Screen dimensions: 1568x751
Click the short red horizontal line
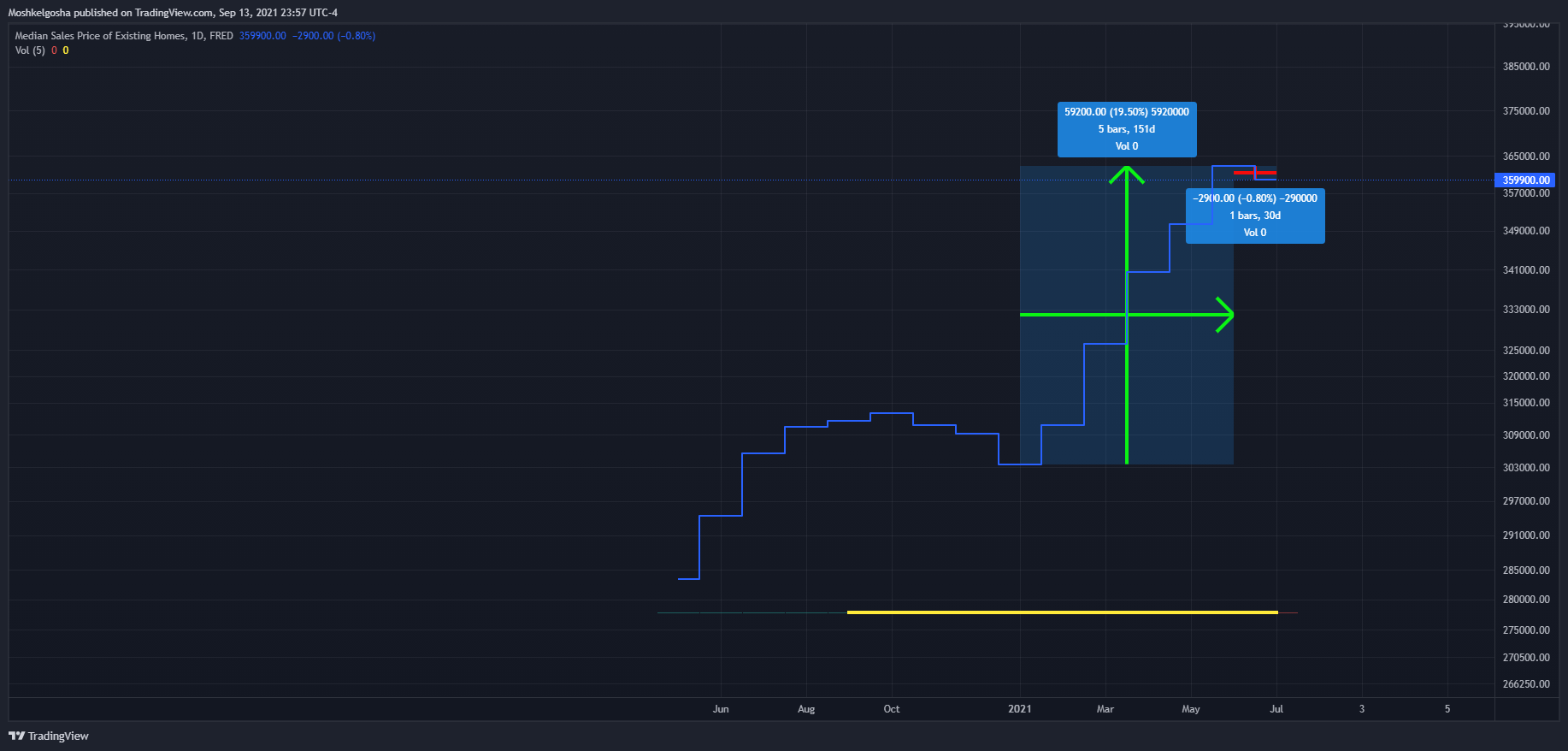[x=1255, y=173]
